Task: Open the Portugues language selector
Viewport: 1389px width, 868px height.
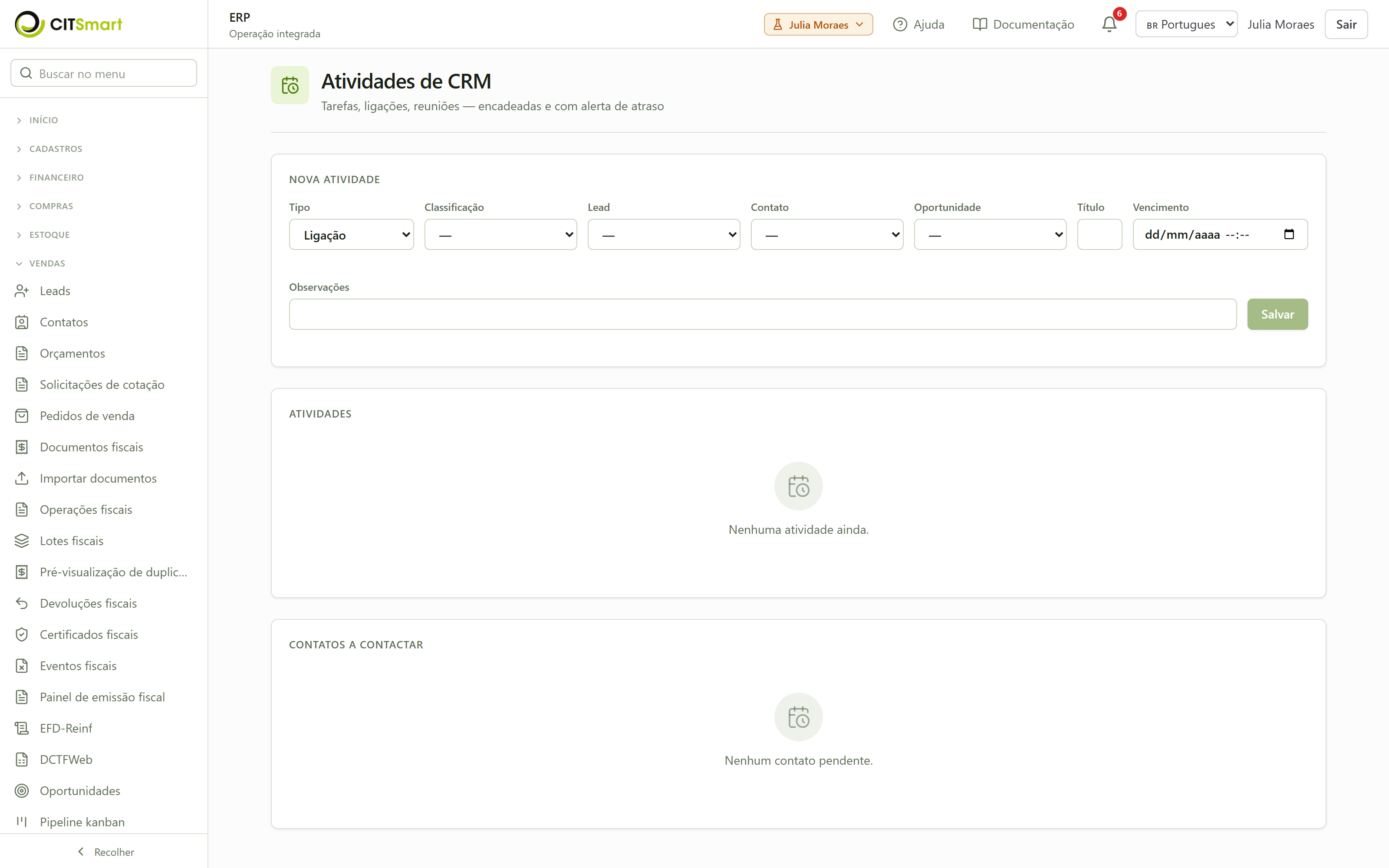Action: pyautogui.click(x=1186, y=24)
